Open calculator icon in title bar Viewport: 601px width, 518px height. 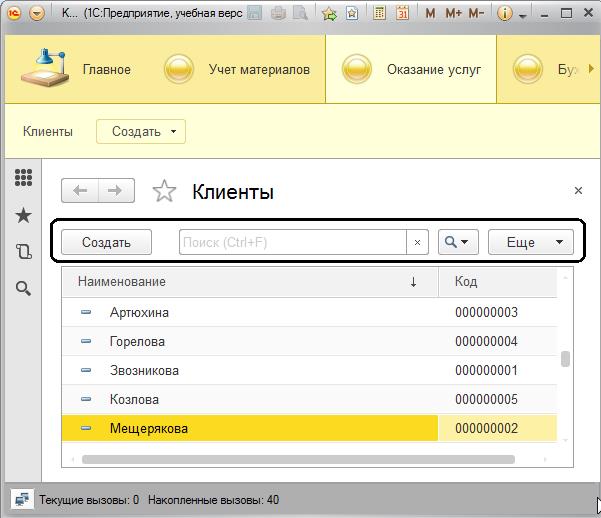pos(378,14)
